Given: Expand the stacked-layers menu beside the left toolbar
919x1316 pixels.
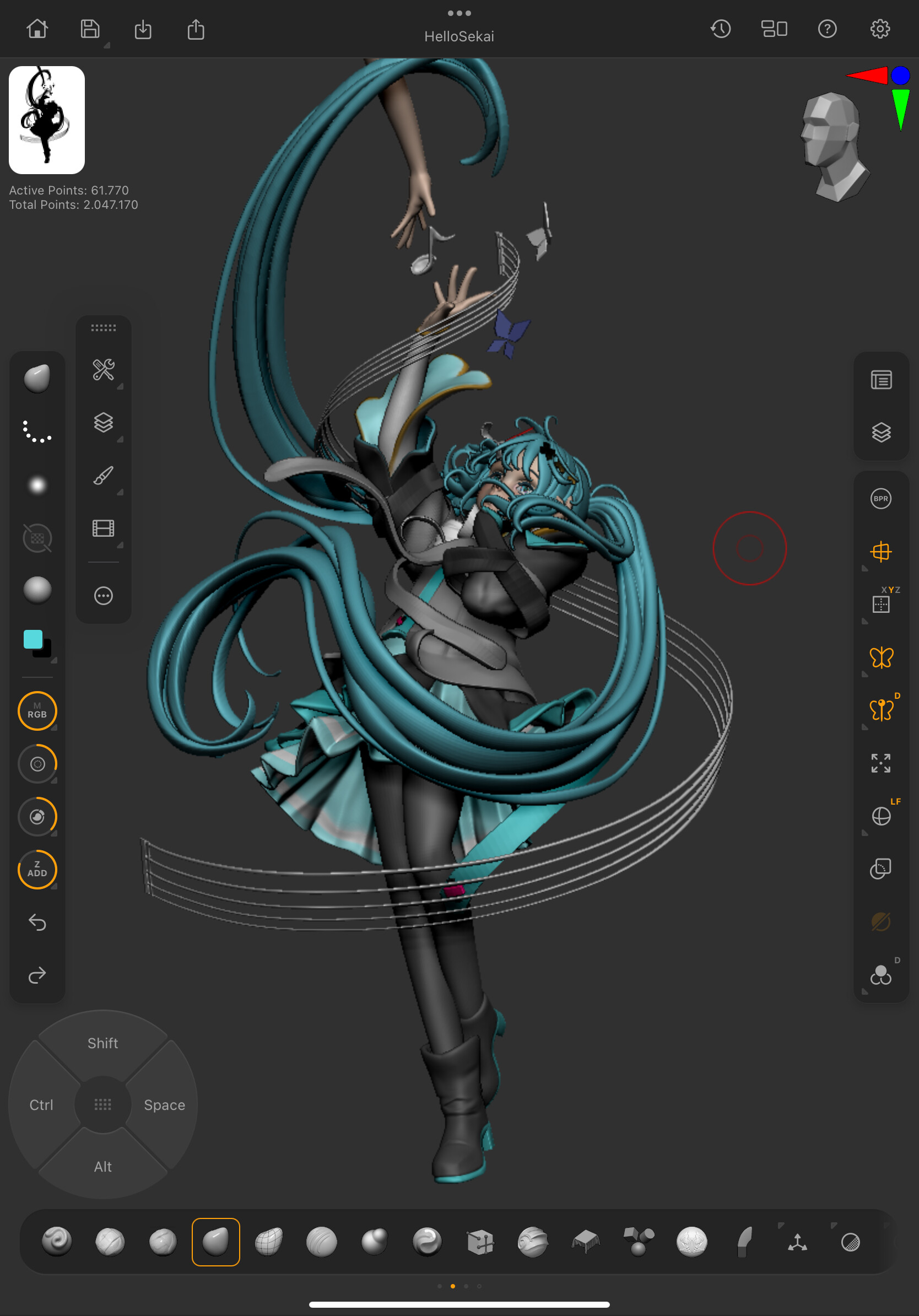Looking at the screenshot, I should click(x=104, y=423).
